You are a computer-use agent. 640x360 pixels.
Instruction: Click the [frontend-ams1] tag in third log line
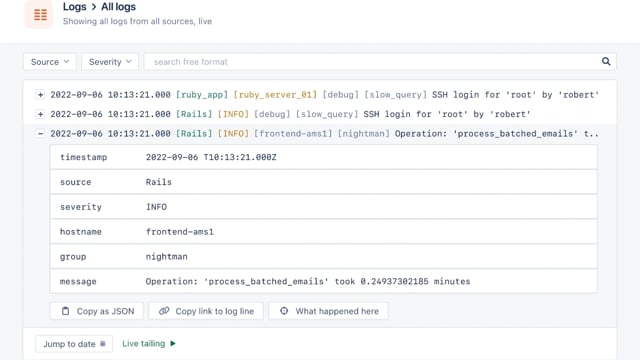pyautogui.click(x=293, y=133)
